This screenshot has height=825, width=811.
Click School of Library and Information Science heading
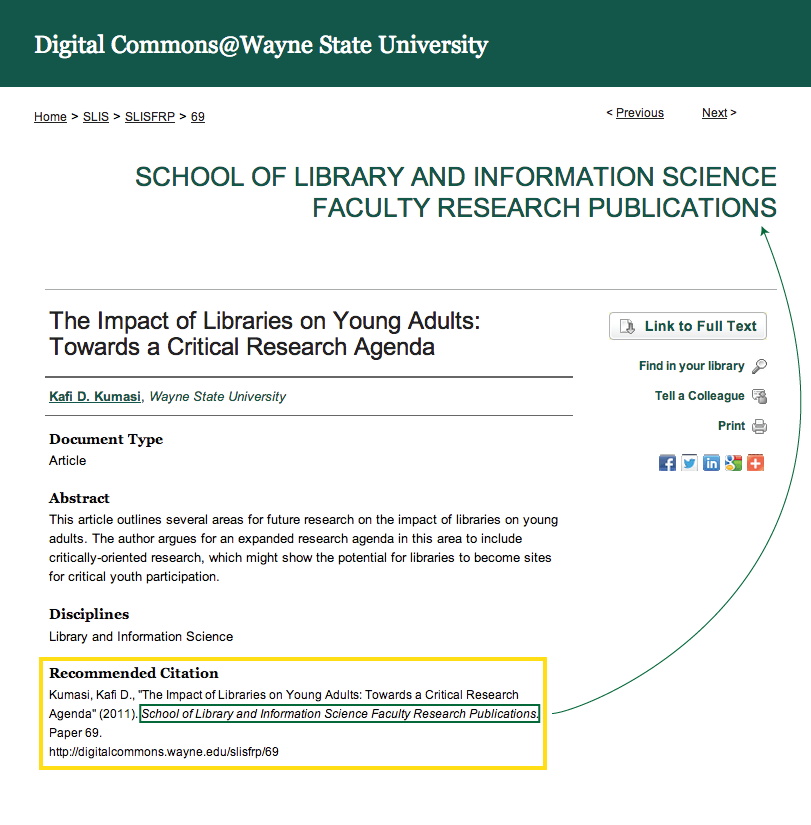coord(456,192)
